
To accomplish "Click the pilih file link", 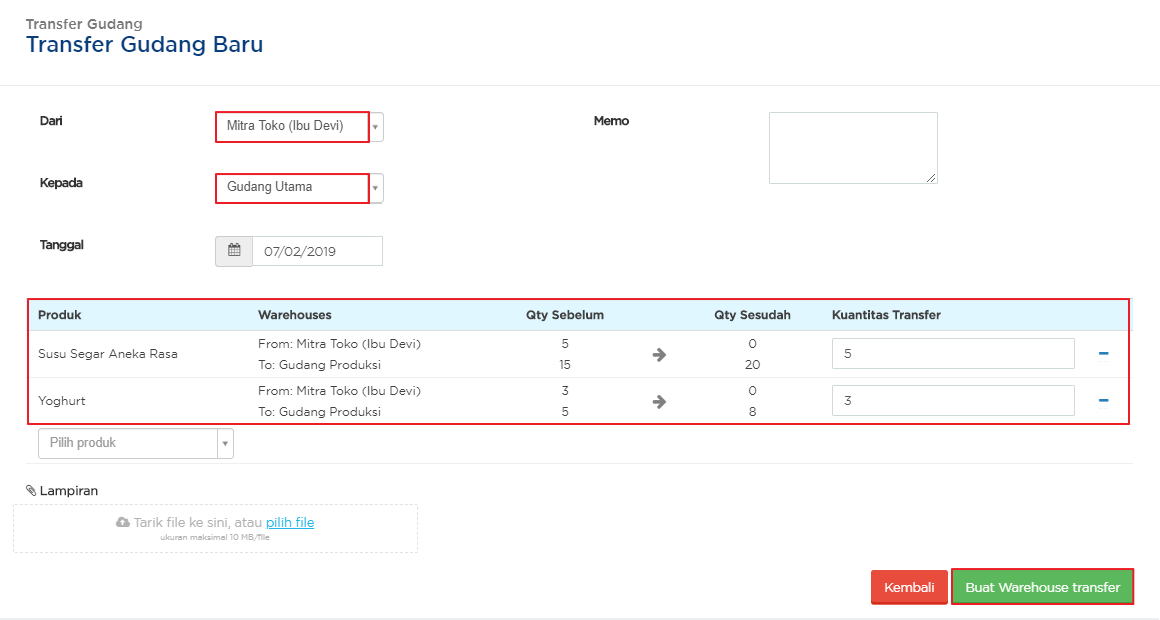I will (290, 522).
